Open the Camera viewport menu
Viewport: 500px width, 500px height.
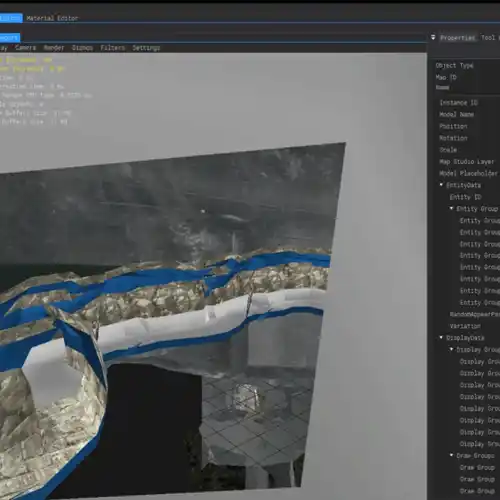(25, 48)
